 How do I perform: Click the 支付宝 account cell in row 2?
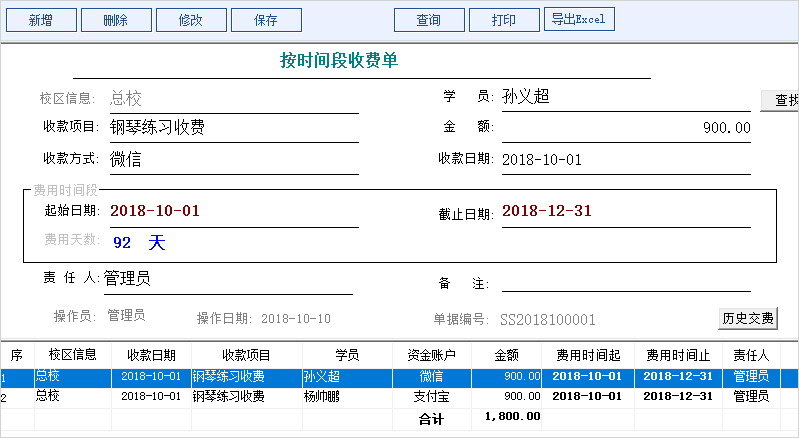point(432,396)
